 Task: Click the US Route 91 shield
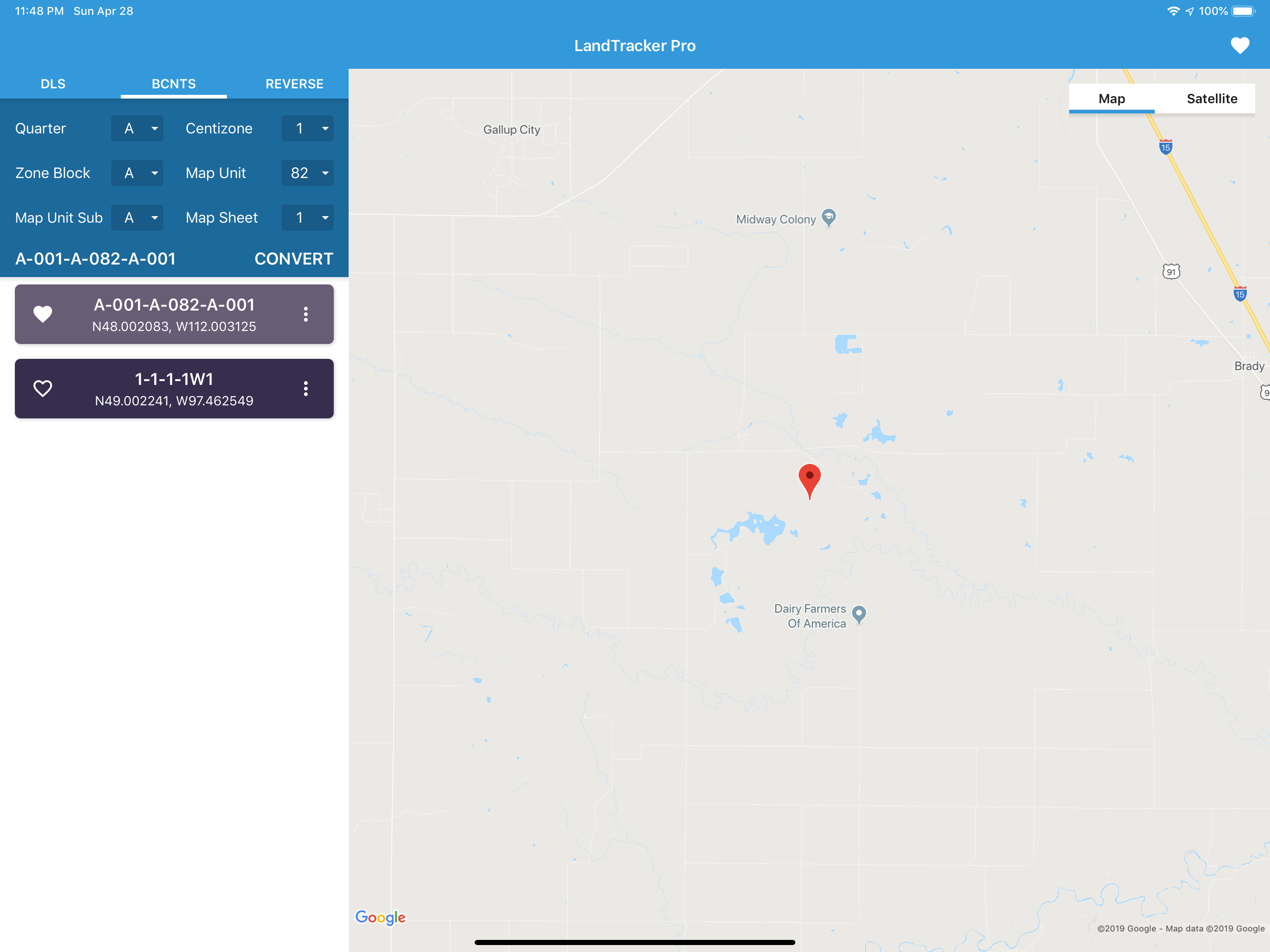pos(1171,271)
